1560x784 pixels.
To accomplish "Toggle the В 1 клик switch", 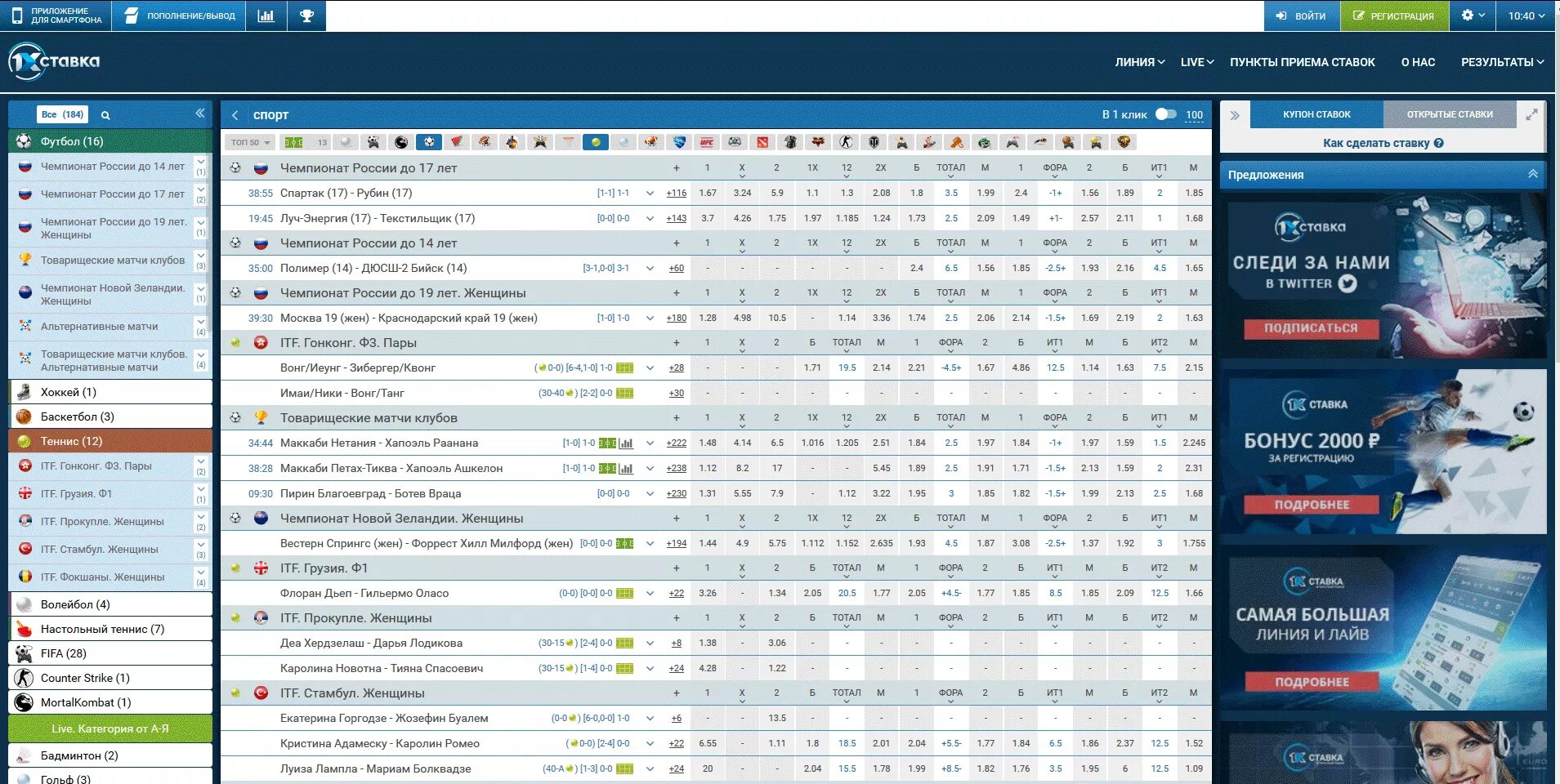I will (1166, 114).
